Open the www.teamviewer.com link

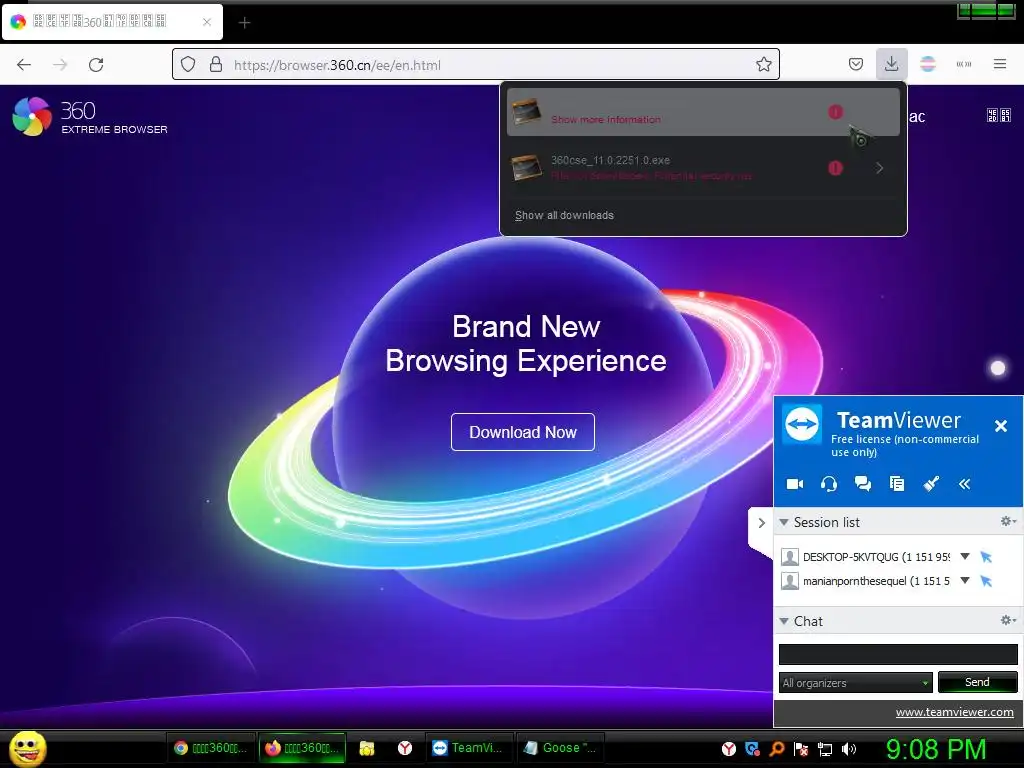[954, 712]
